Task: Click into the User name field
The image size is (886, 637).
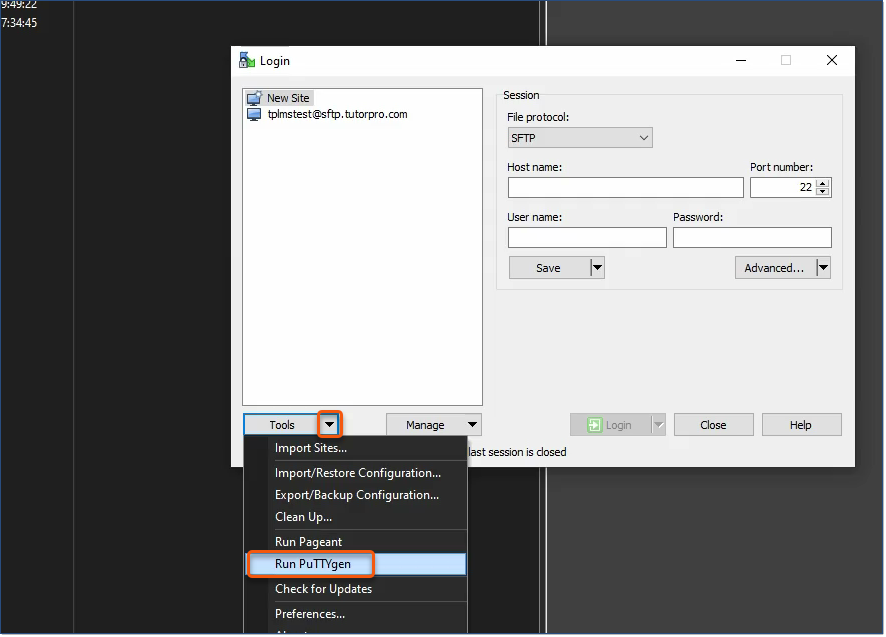Action: click(x=587, y=238)
